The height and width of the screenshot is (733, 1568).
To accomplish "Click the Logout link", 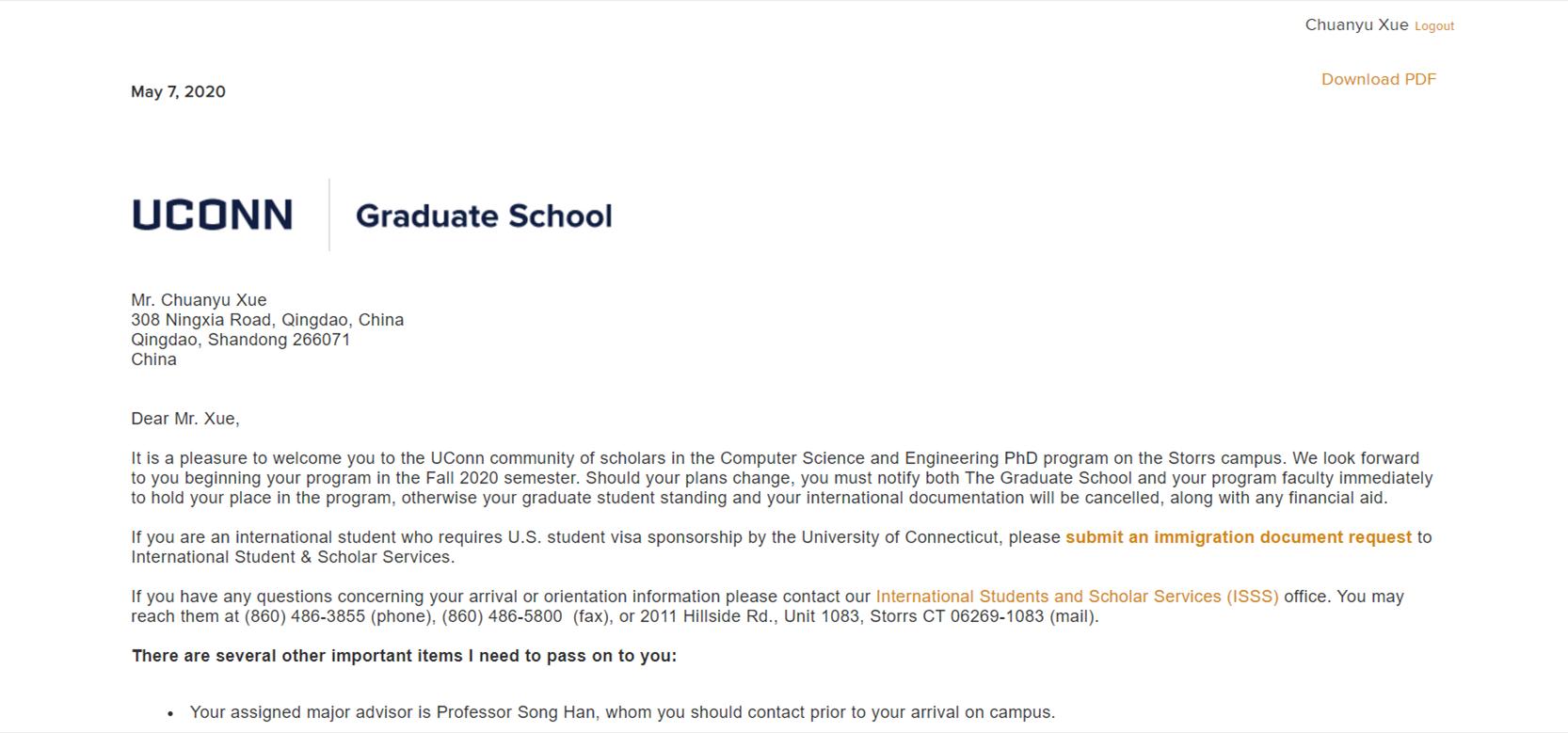I will 1433,26.
